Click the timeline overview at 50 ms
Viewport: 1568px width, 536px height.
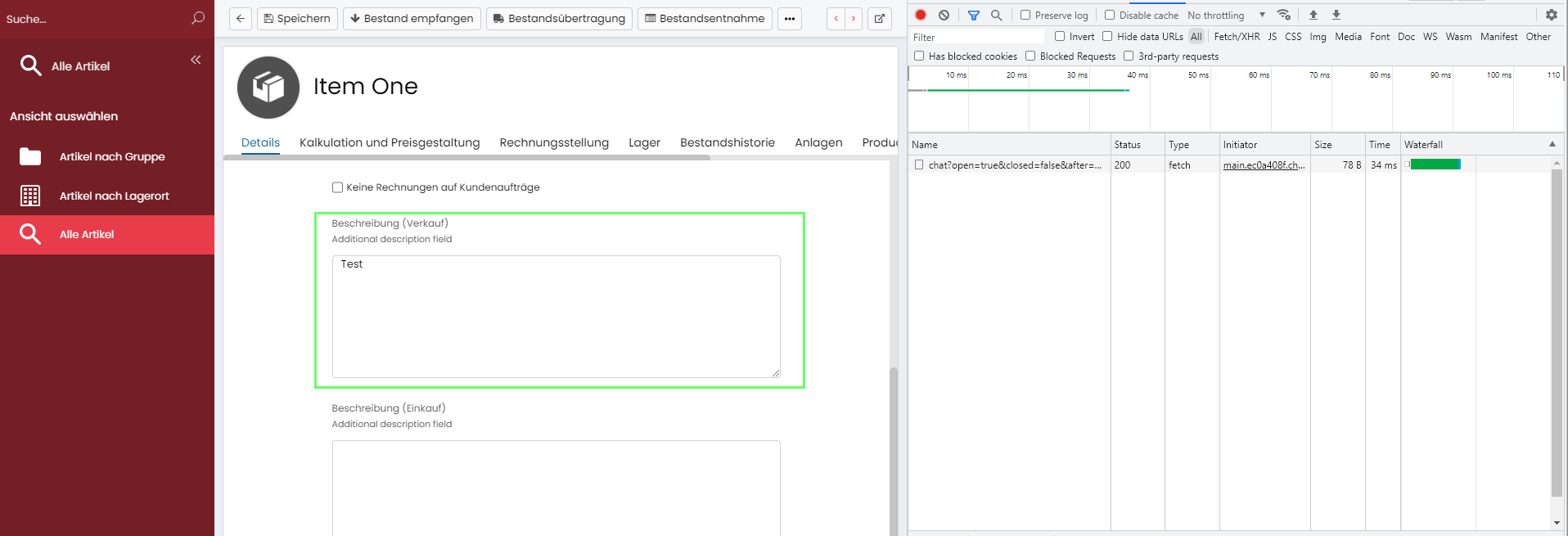click(1197, 98)
